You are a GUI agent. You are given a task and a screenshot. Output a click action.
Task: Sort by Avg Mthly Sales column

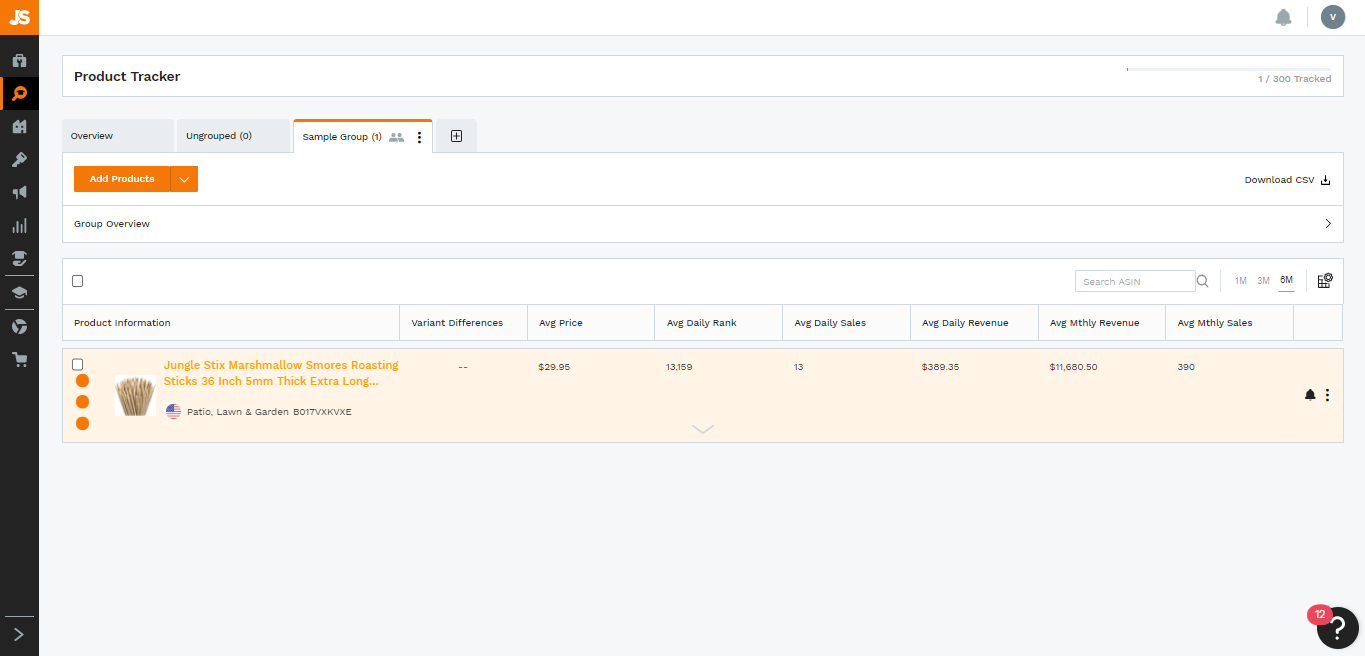[x=1230, y=323]
